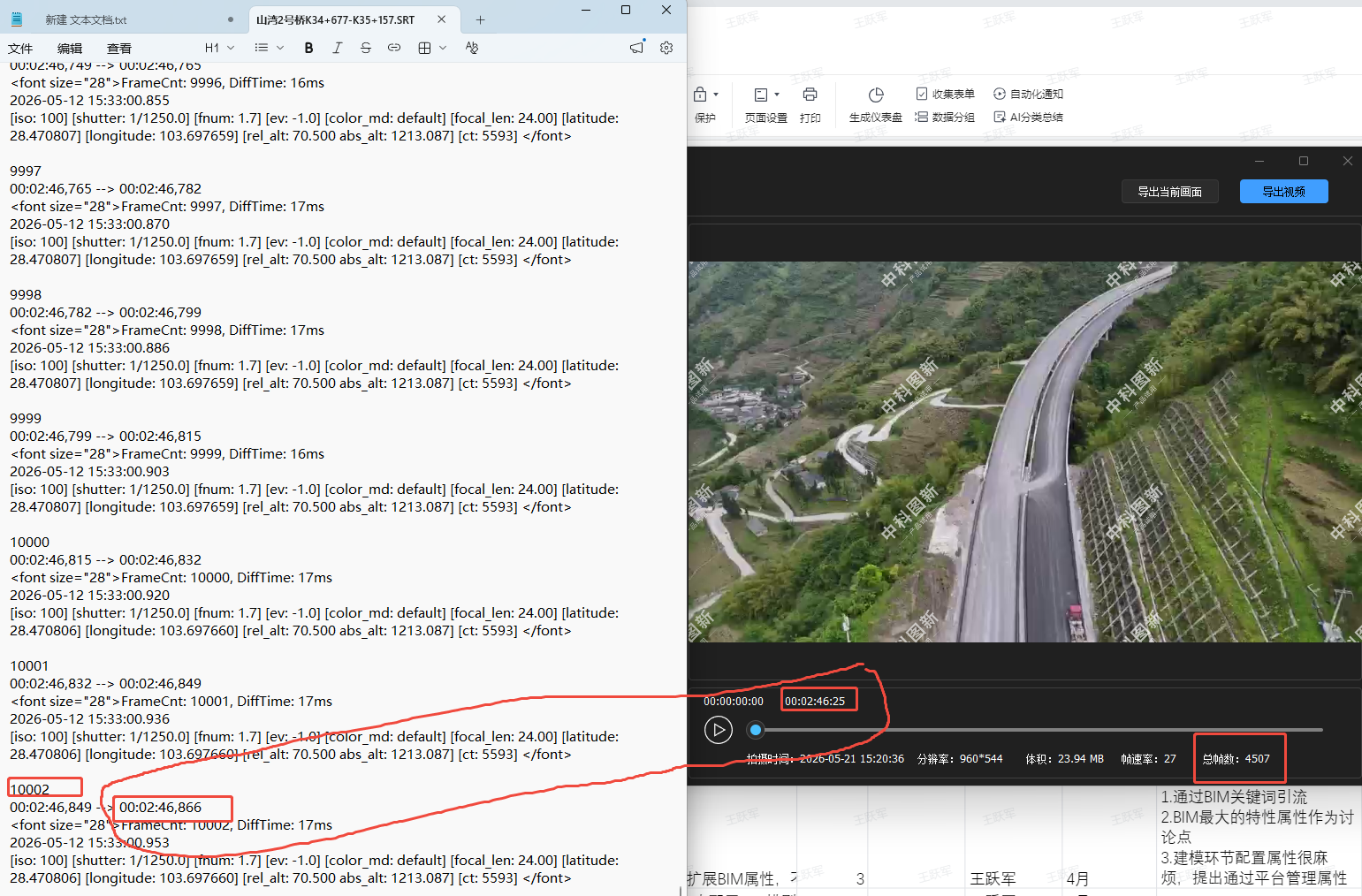Add a new Notepad tab
1362x896 pixels.
481,19
